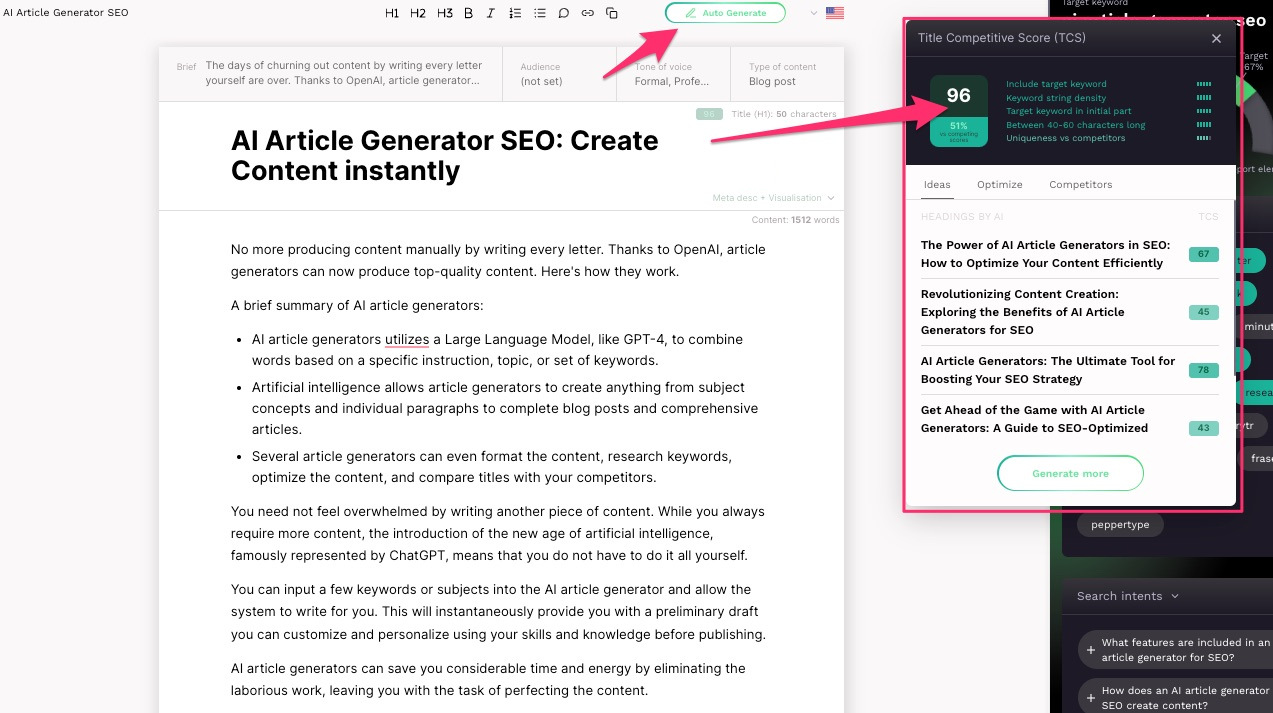Open the Tone of voice field

point(673,74)
